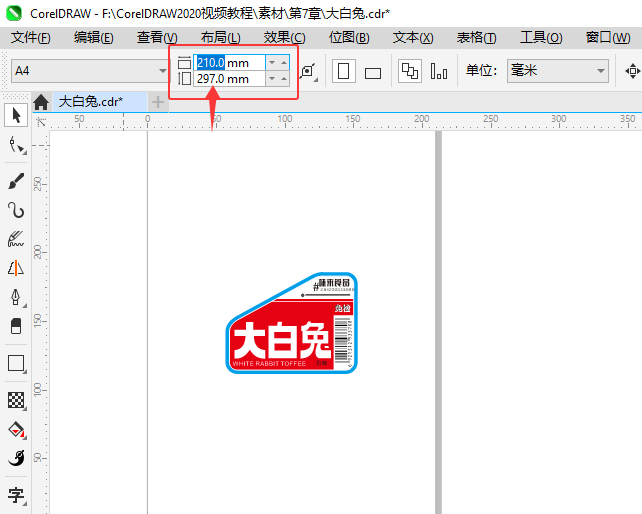
Task: Click the Home welcome screen icon
Action: [41, 102]
